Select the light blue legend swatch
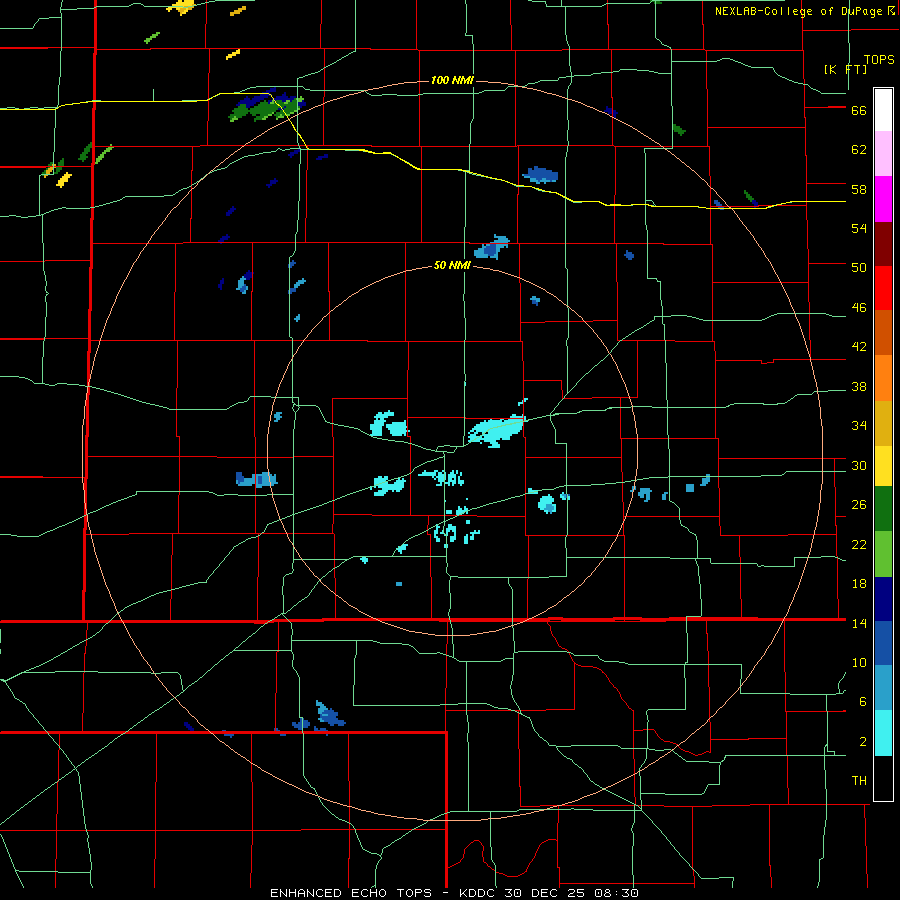The width and height of the screenshot is (900, 900). [883, 687]
